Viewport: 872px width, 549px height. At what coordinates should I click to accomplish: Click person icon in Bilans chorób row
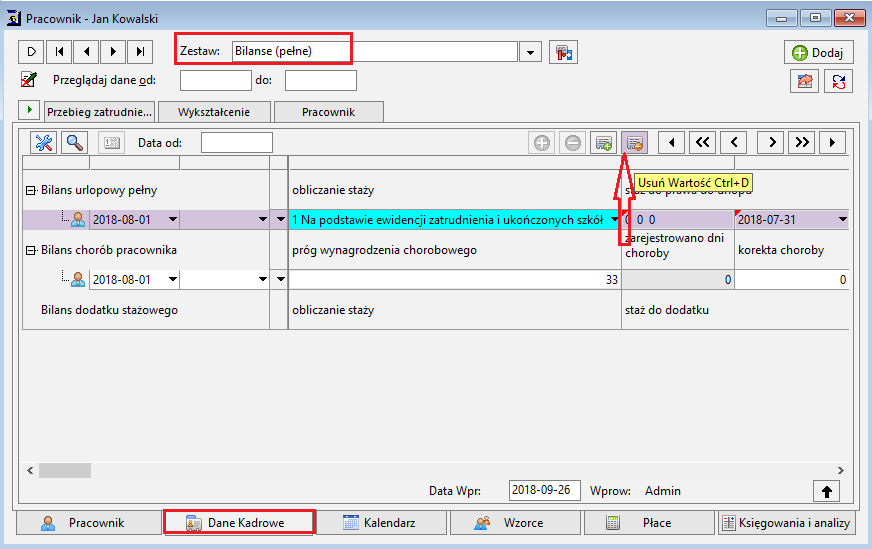tap(78, 279)
